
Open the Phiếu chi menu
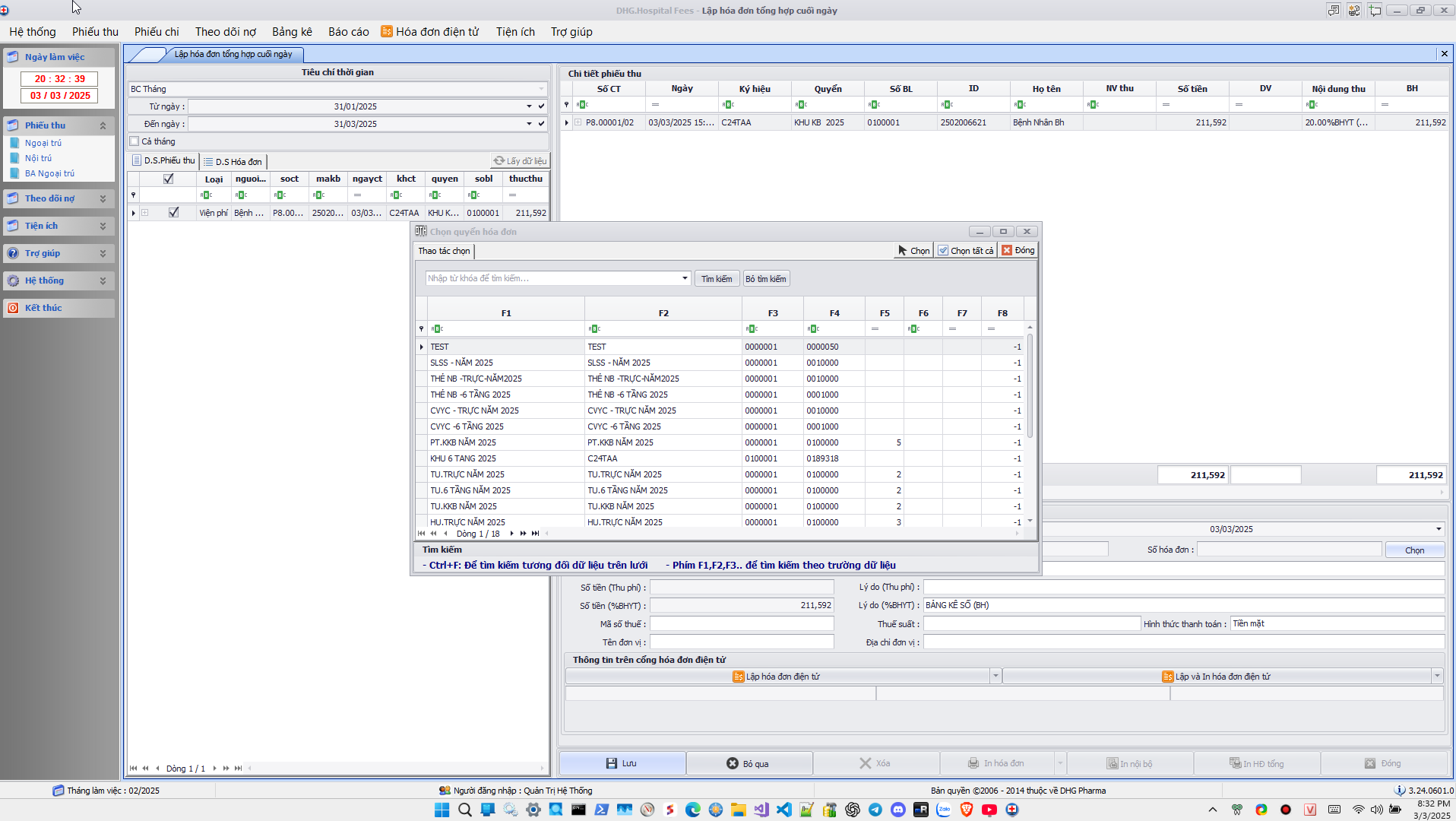[157, 32]
